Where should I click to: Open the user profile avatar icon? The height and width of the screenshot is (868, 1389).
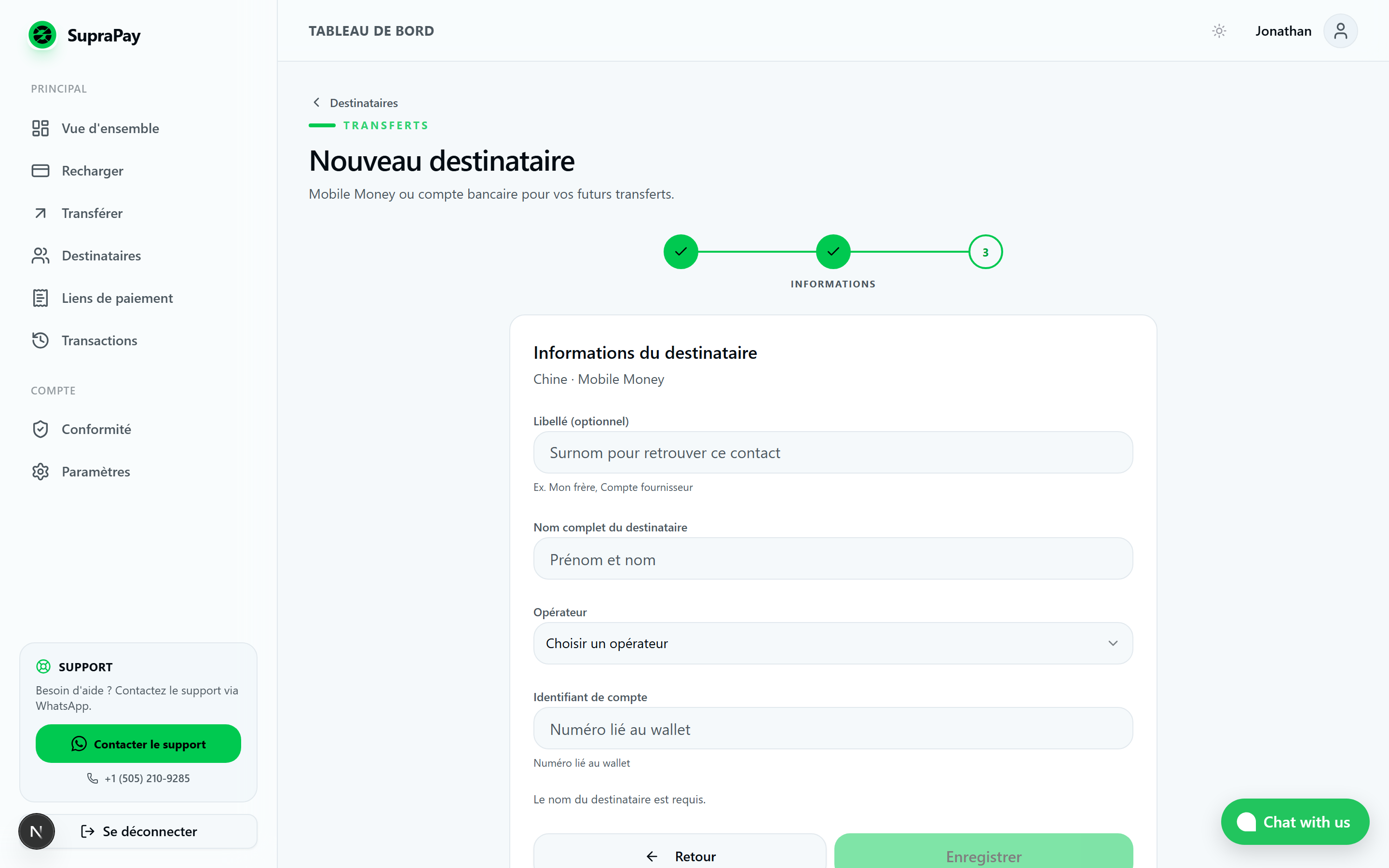tap(1340, 31)
